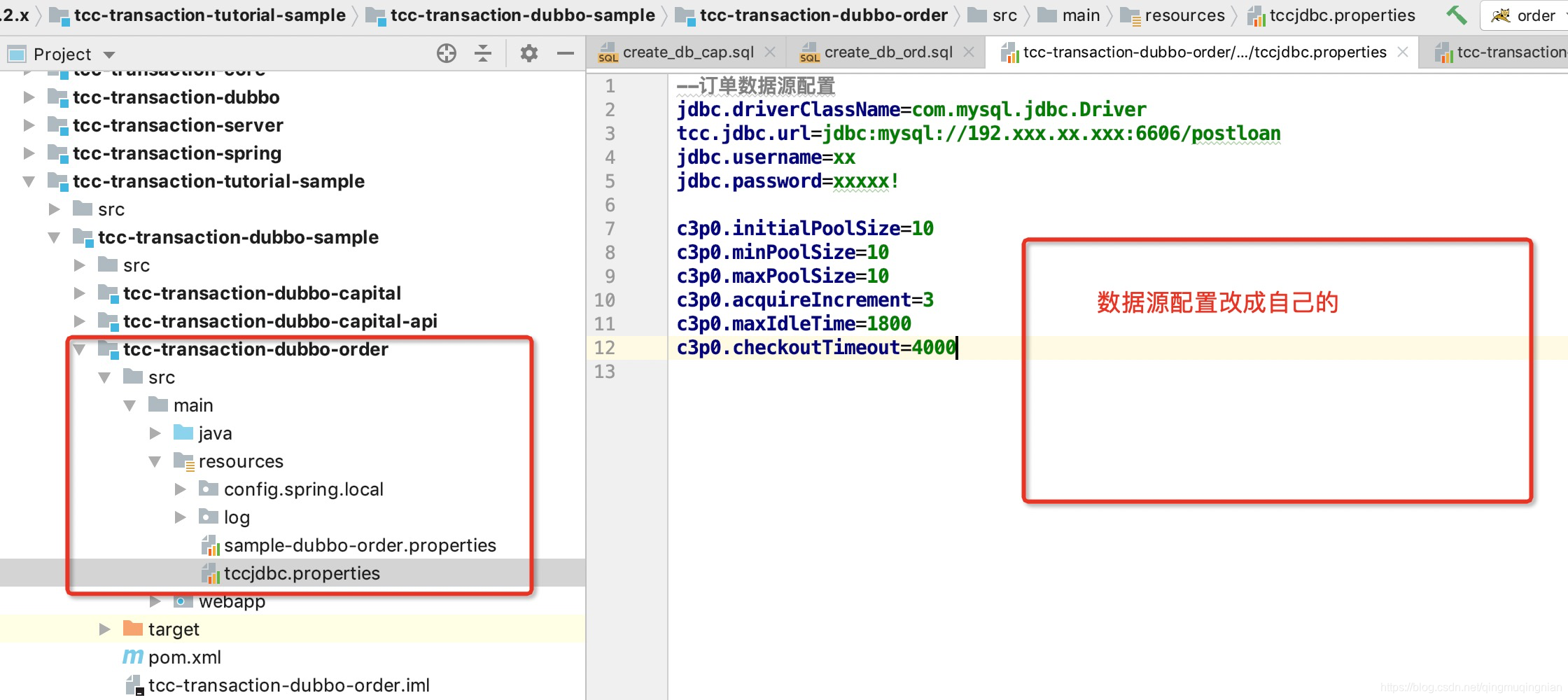Click the collapse all icon in Project panel
Viewport: 1568px width, 700px height.
pos(483,53)
